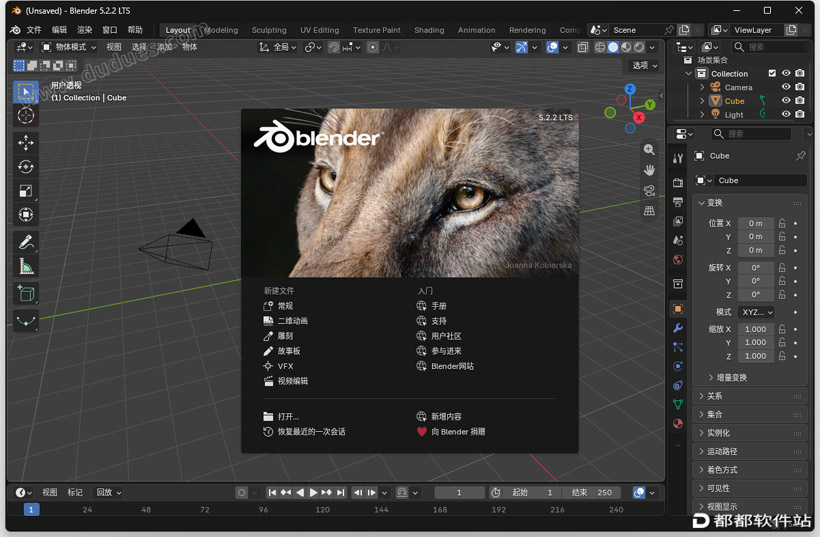This screenshot has height=537, width=820.
Task: Switch perspective/orthographic grid icon
Action: (649, 211)
